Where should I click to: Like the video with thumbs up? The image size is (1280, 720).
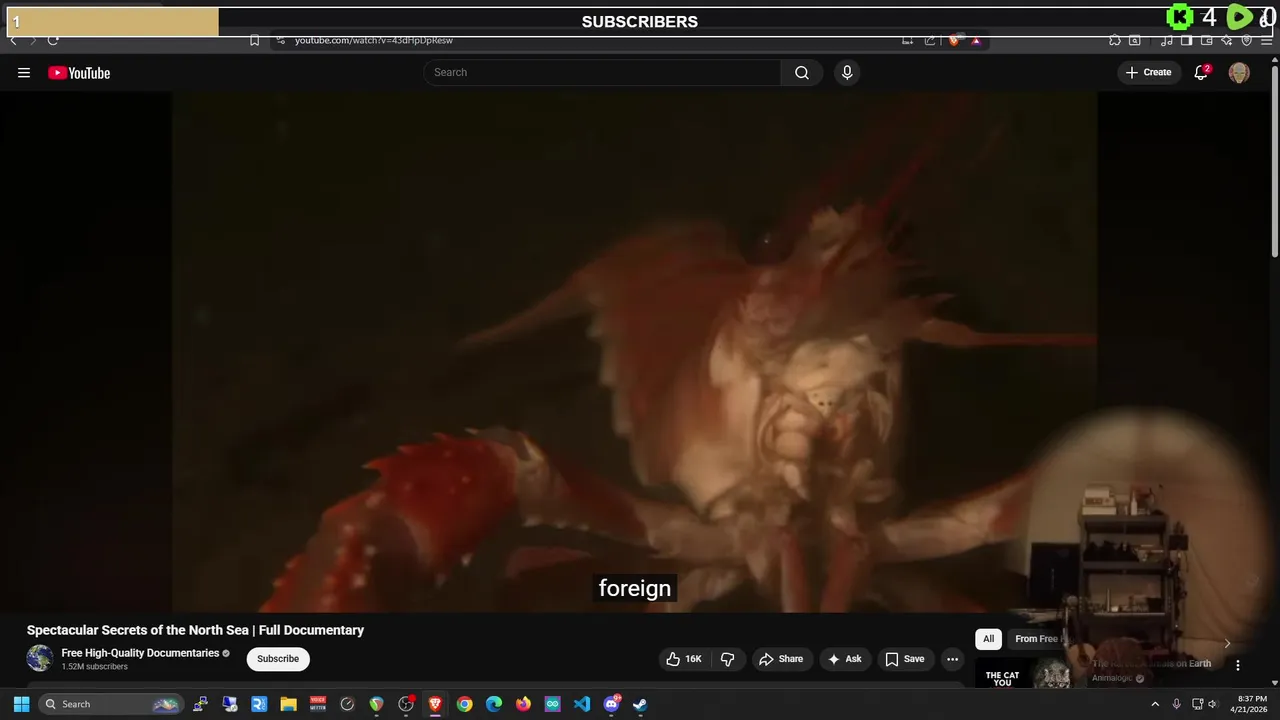684,659
